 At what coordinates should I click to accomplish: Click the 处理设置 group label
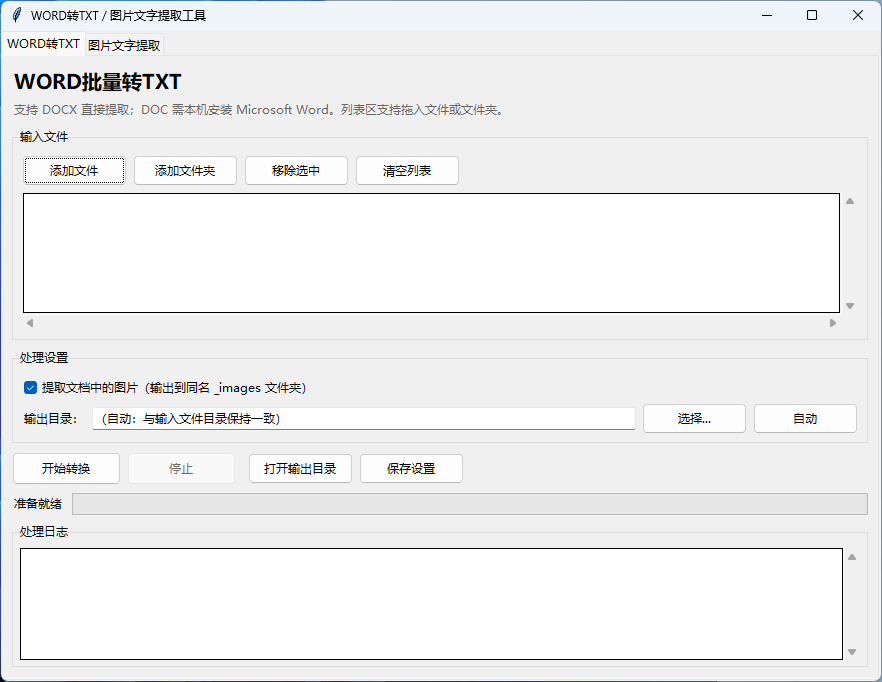44,357
